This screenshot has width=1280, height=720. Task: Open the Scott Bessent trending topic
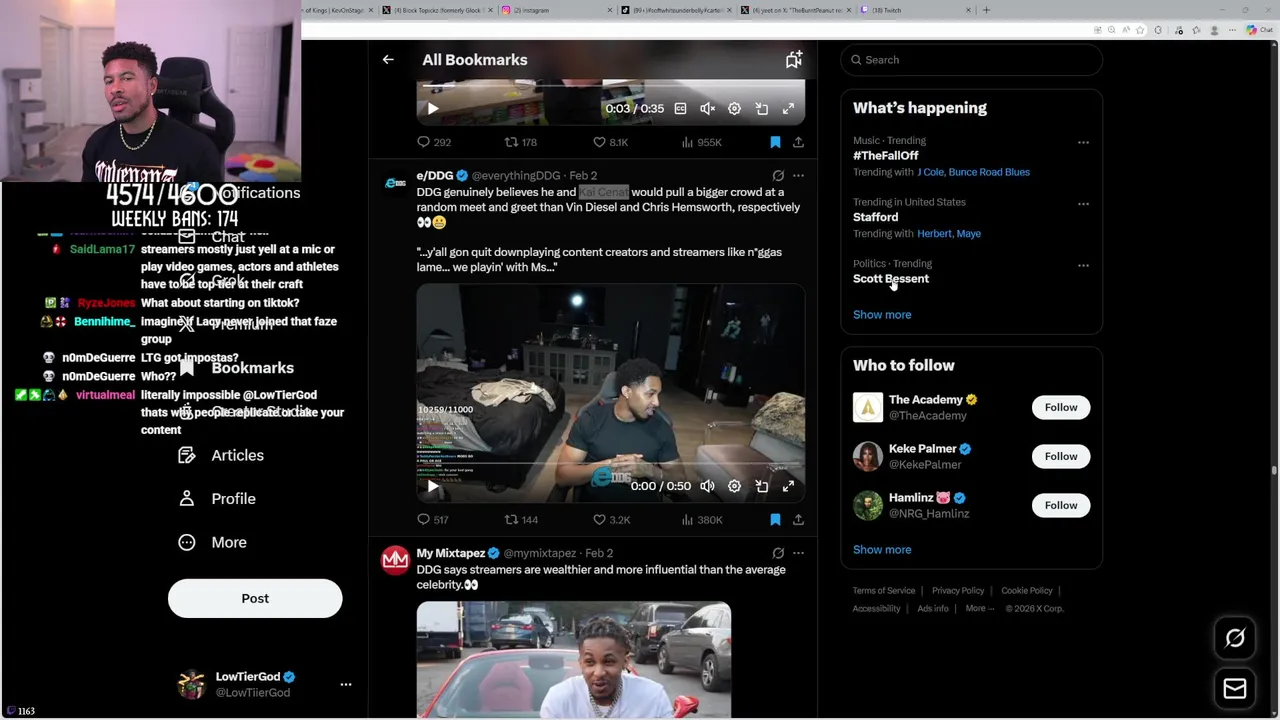891,279
